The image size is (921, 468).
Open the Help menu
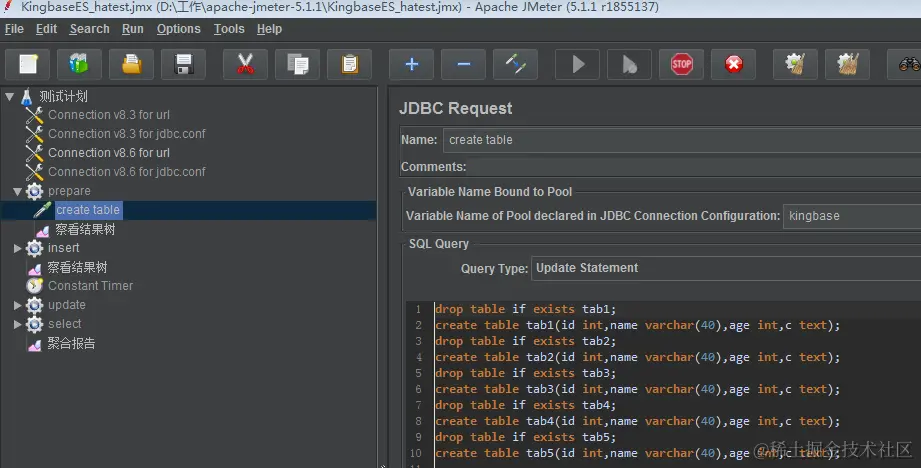point(269,29)
